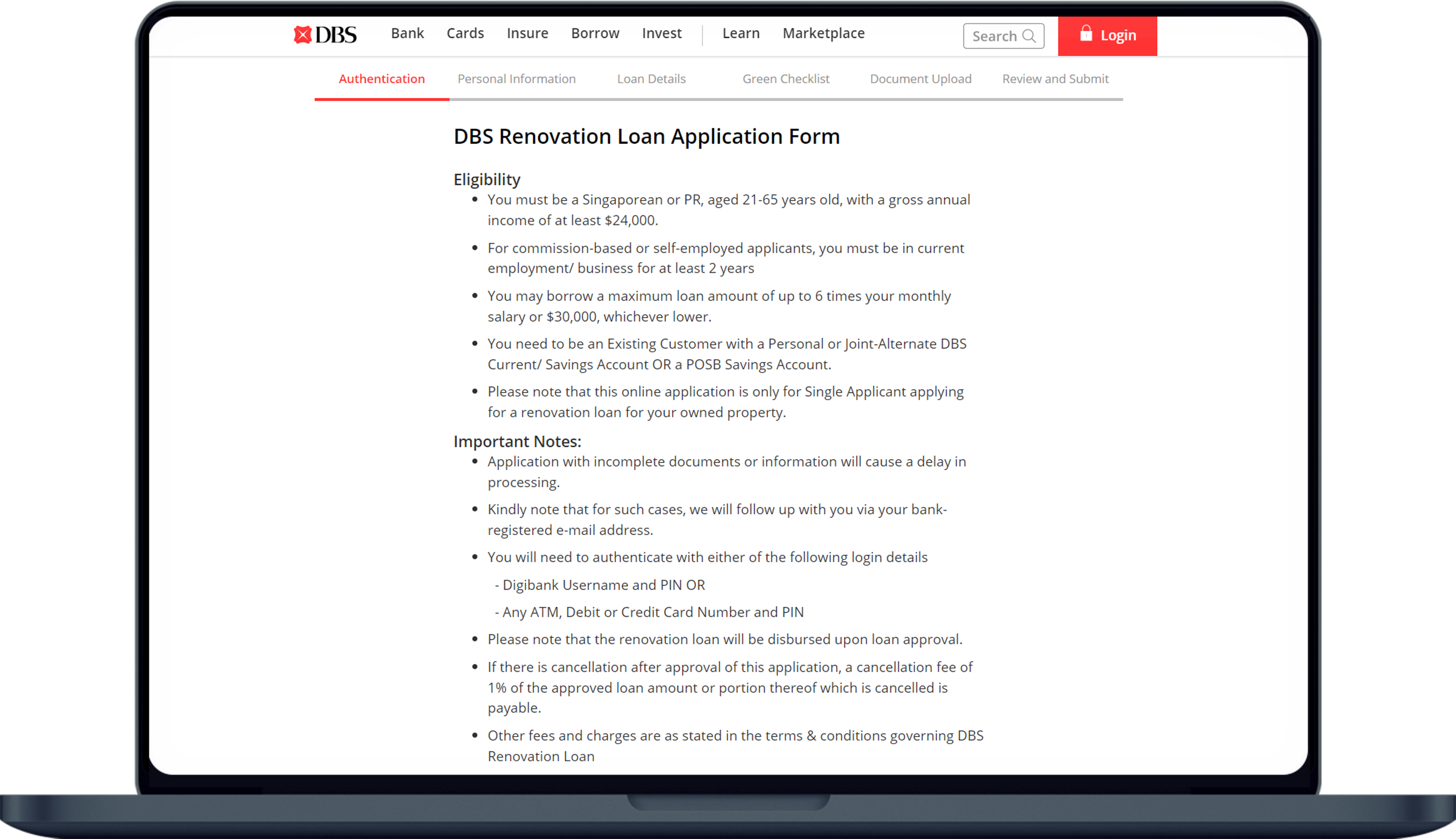Click the form title heading

point(646,137)
